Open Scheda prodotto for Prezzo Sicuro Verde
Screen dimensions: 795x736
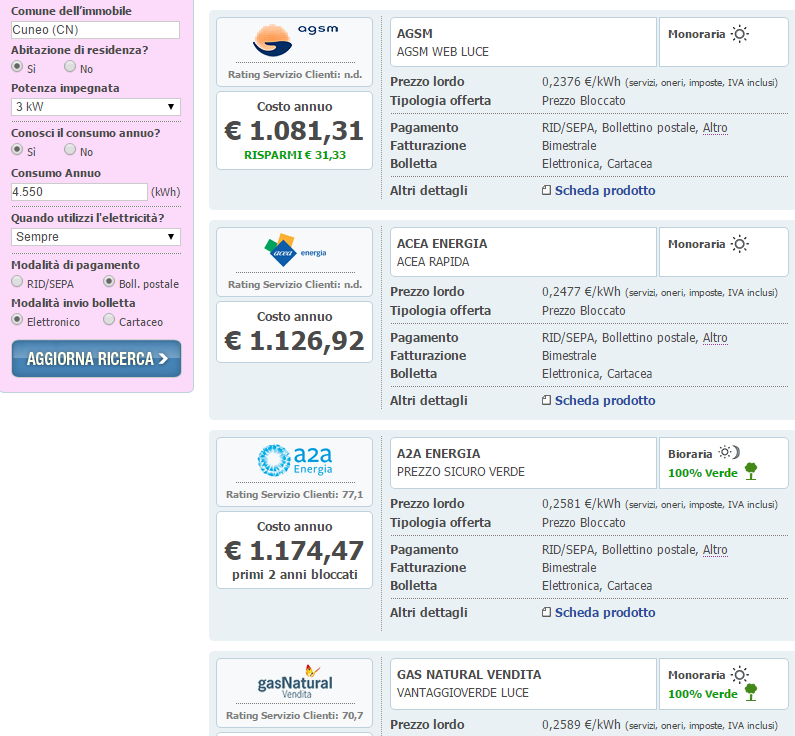605,612
